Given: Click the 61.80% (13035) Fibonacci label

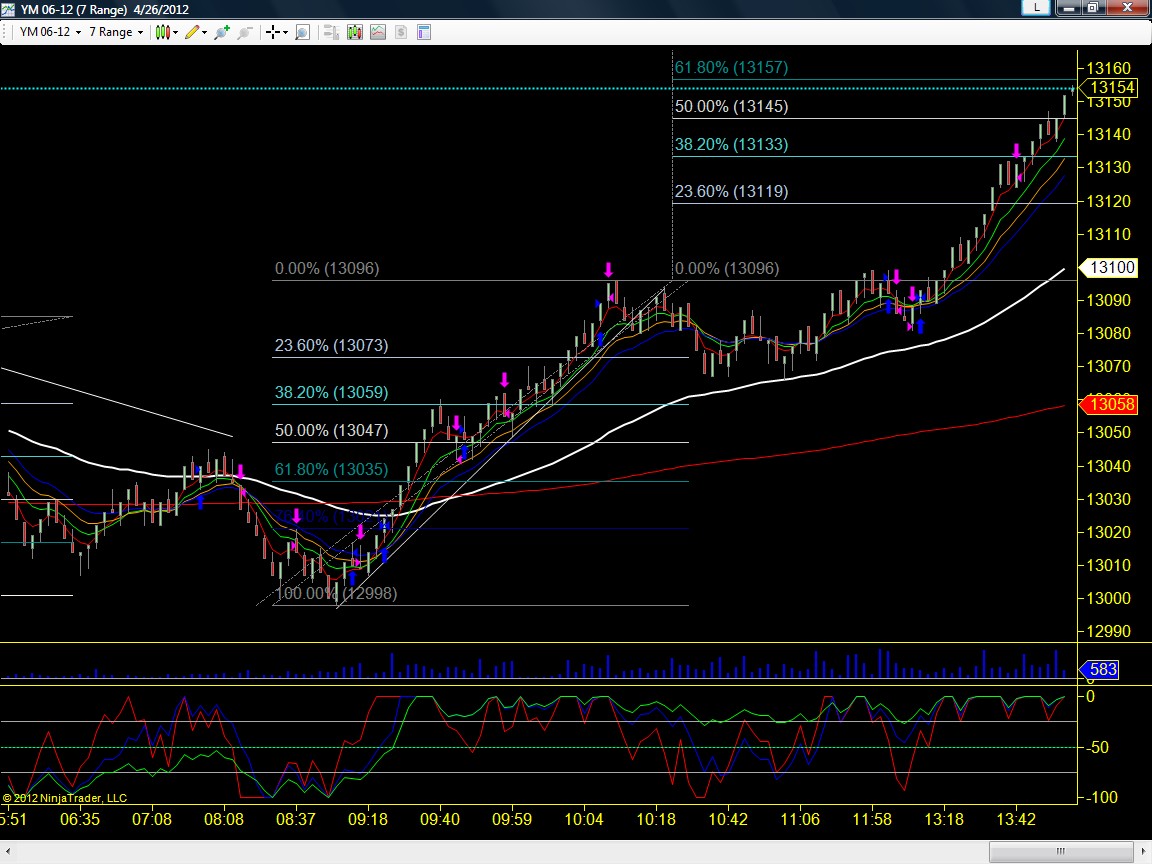Looking at the screenshot, I should coord(331,469).
